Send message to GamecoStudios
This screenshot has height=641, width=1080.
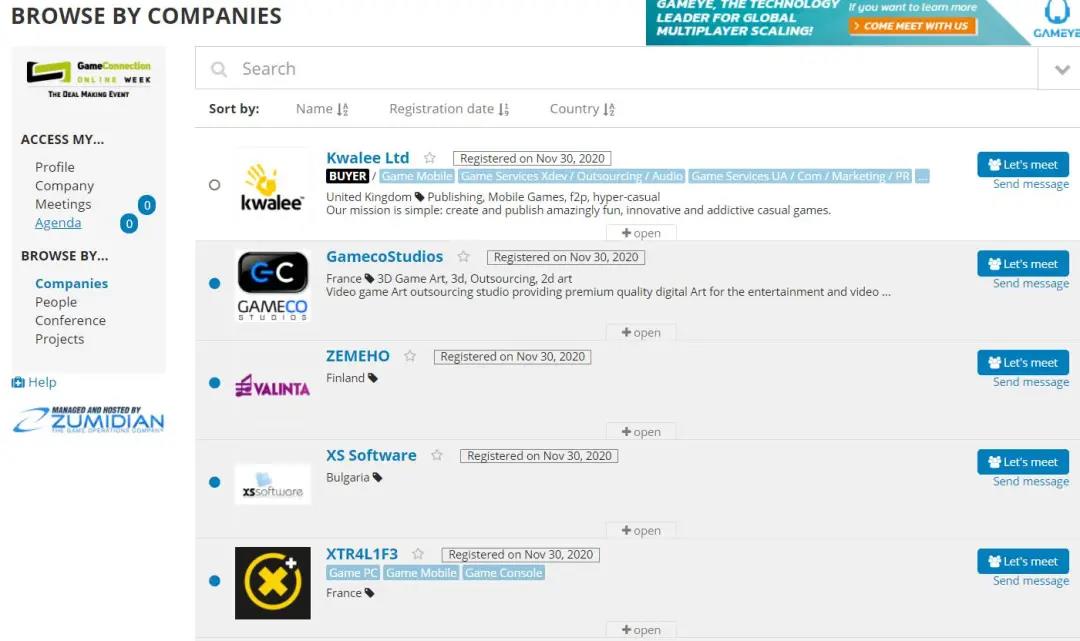1031,283
